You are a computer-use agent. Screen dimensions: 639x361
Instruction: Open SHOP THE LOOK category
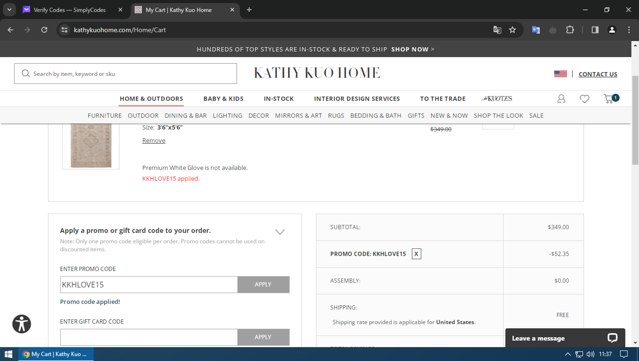pyautogui.click(x=498, y=116)
